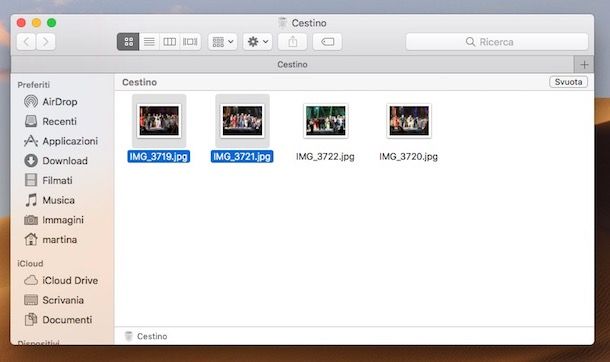The image size is (610, 362).
Task: Open Immagini in the sidebar
Action: [x=54, y=220]
